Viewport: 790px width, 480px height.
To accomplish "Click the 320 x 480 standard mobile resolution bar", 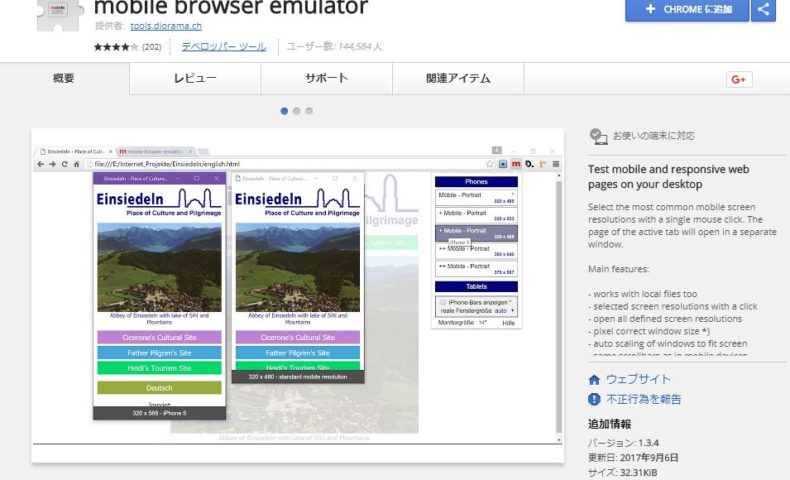I will 298,377.
